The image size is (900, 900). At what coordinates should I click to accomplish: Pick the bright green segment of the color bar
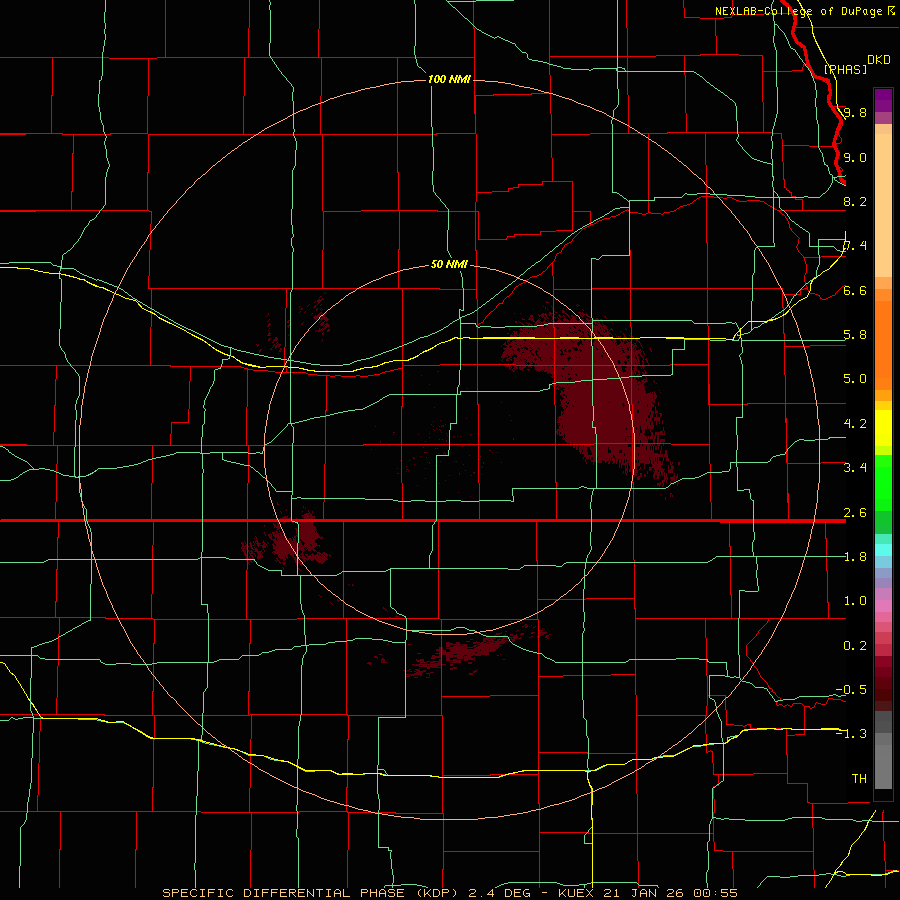point(883,484)
